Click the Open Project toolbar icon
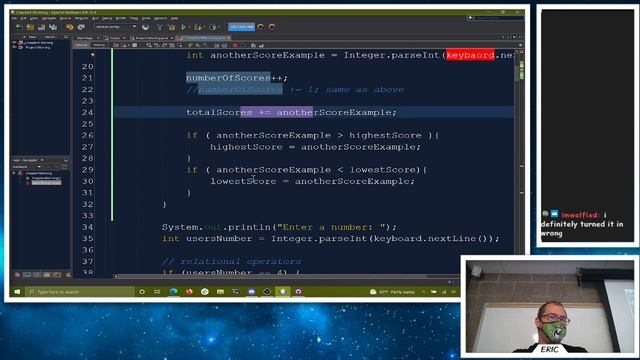 [41, 27]
